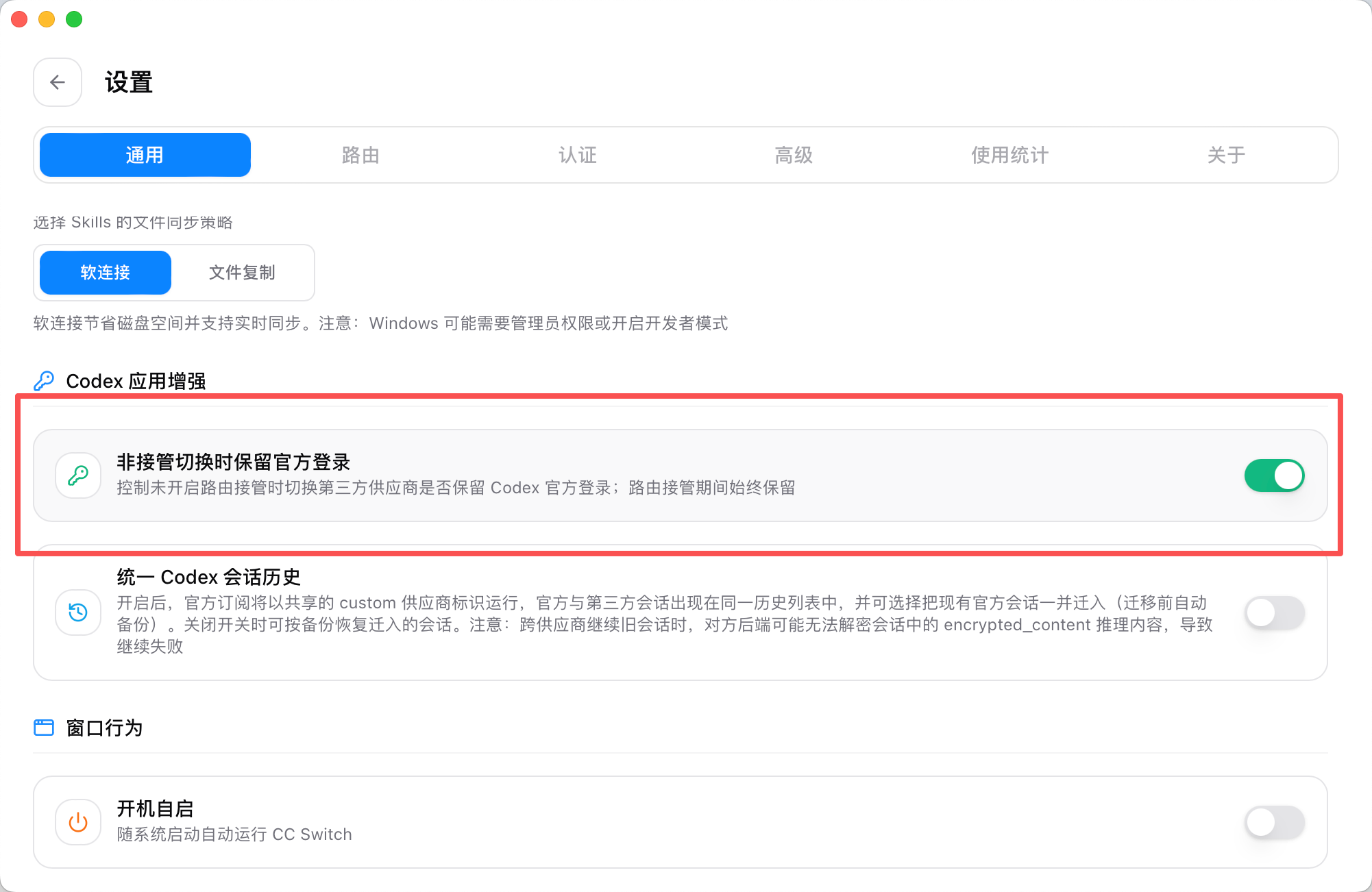
Task: Maximize the window with the green button
Action: point(74,19)
